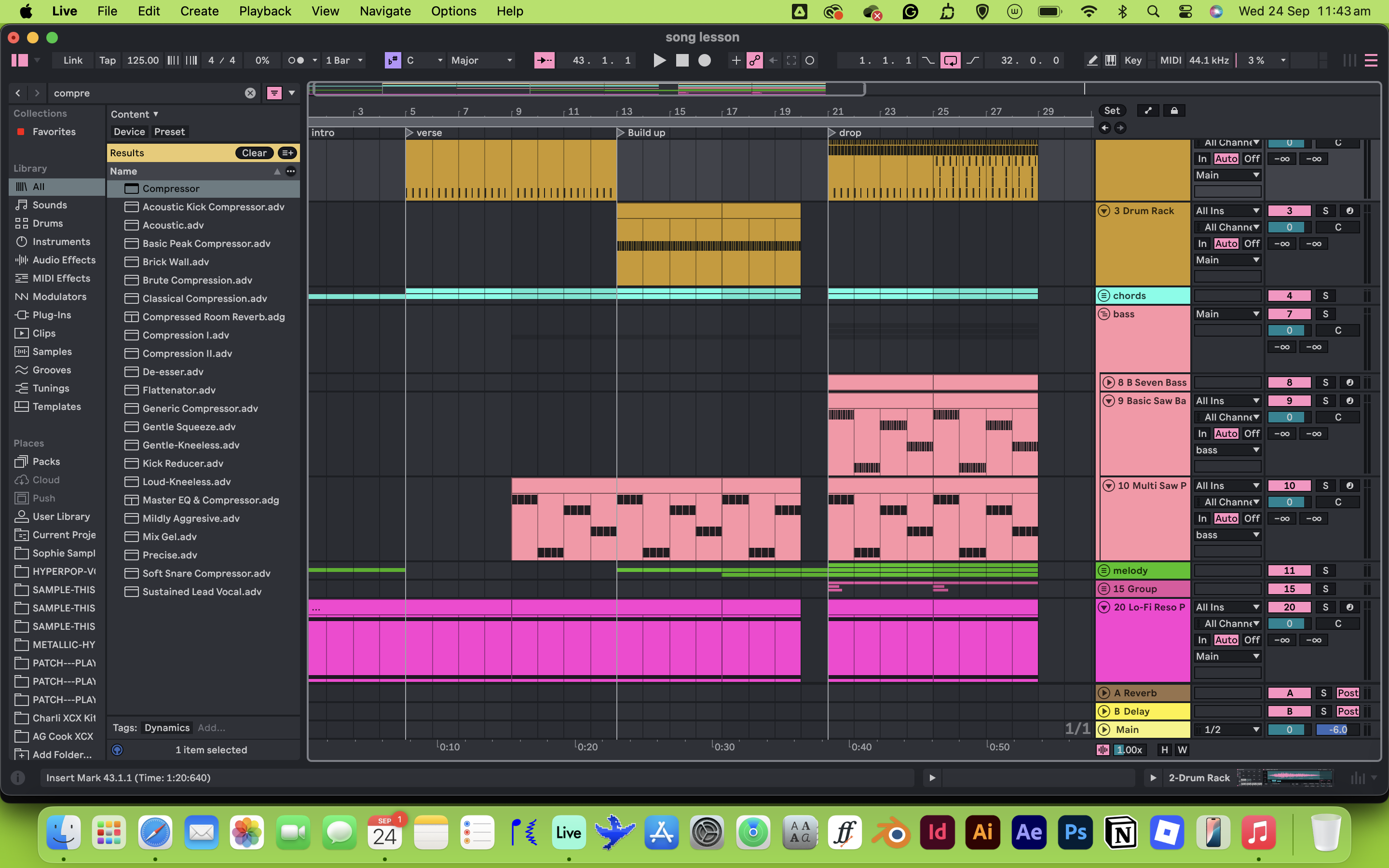
Task: Toggle the Arrangement Loop switch
Action: pyautogui.click(x=951, y=60)
